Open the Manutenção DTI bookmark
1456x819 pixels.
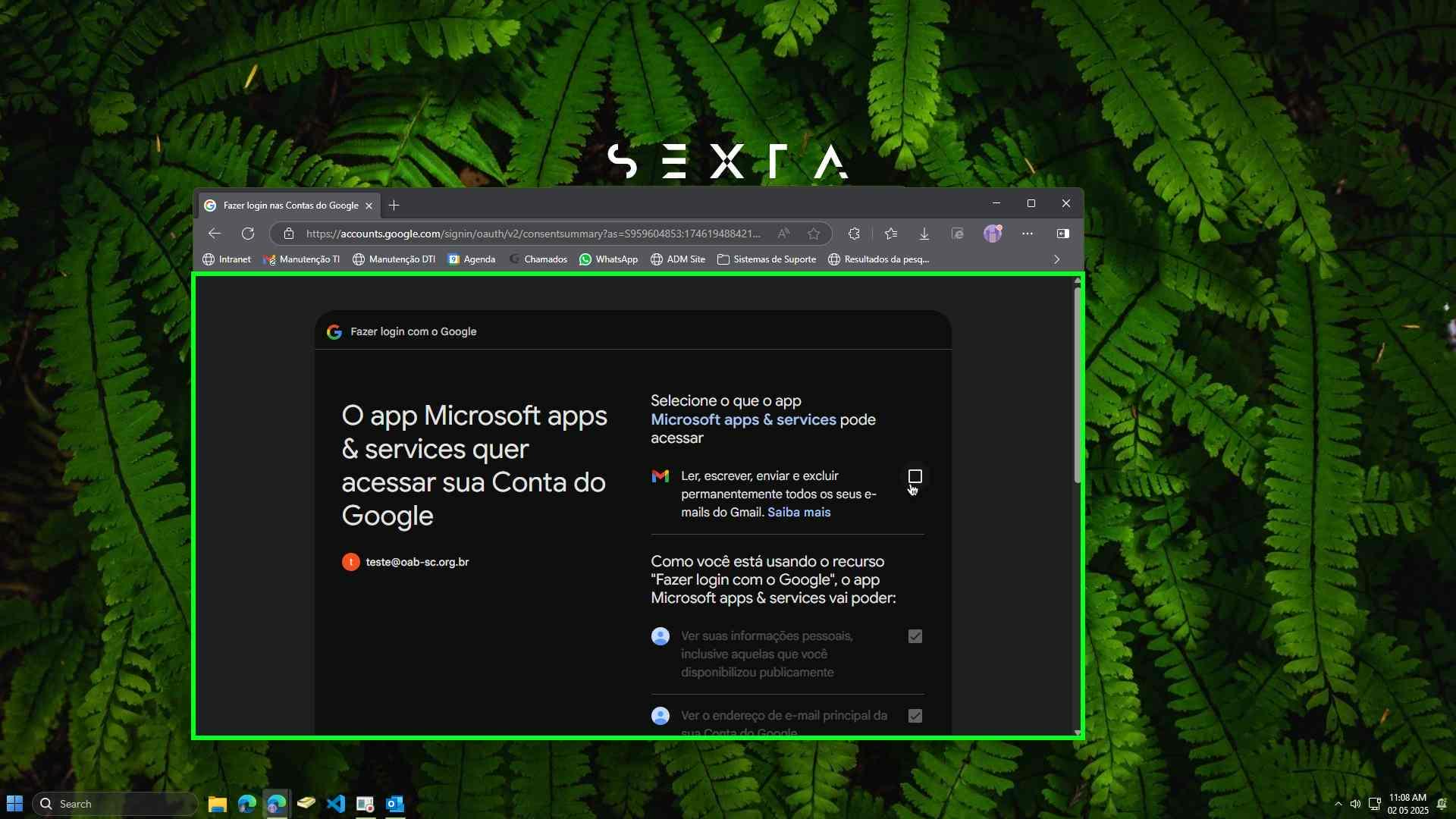[394, 259]
